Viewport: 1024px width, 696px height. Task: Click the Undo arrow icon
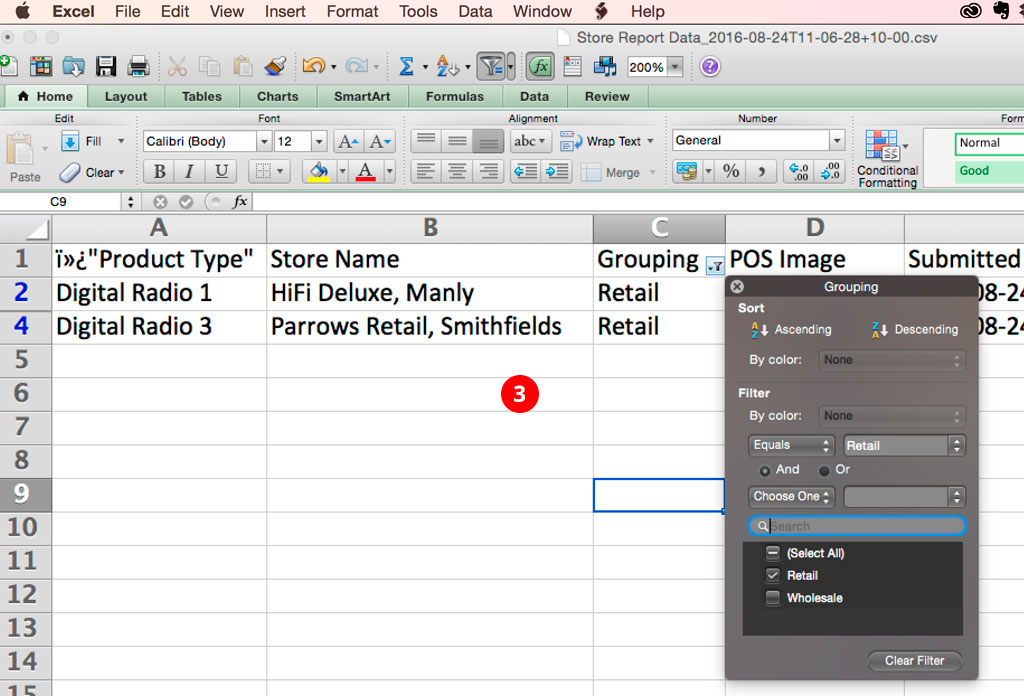(313, 67)
